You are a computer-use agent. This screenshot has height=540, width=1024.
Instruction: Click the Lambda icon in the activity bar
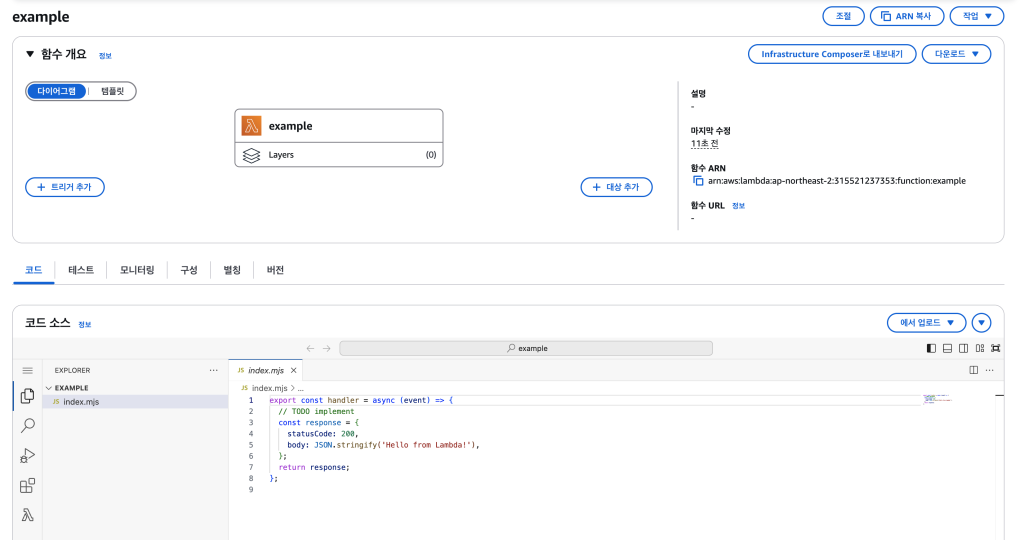point(27,516)
